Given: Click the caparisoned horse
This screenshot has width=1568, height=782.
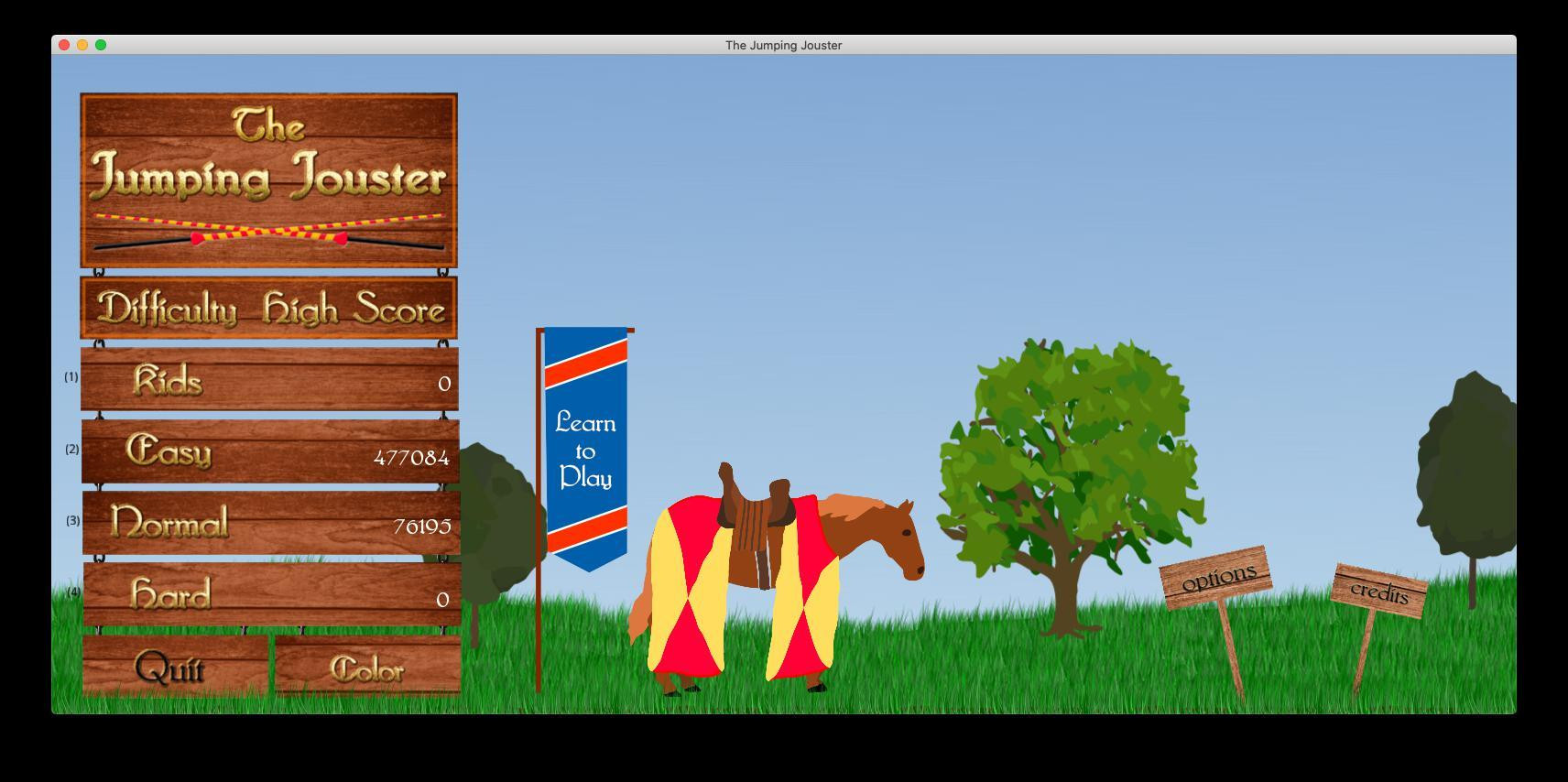Looking at the screenshot, I should 777,581.
